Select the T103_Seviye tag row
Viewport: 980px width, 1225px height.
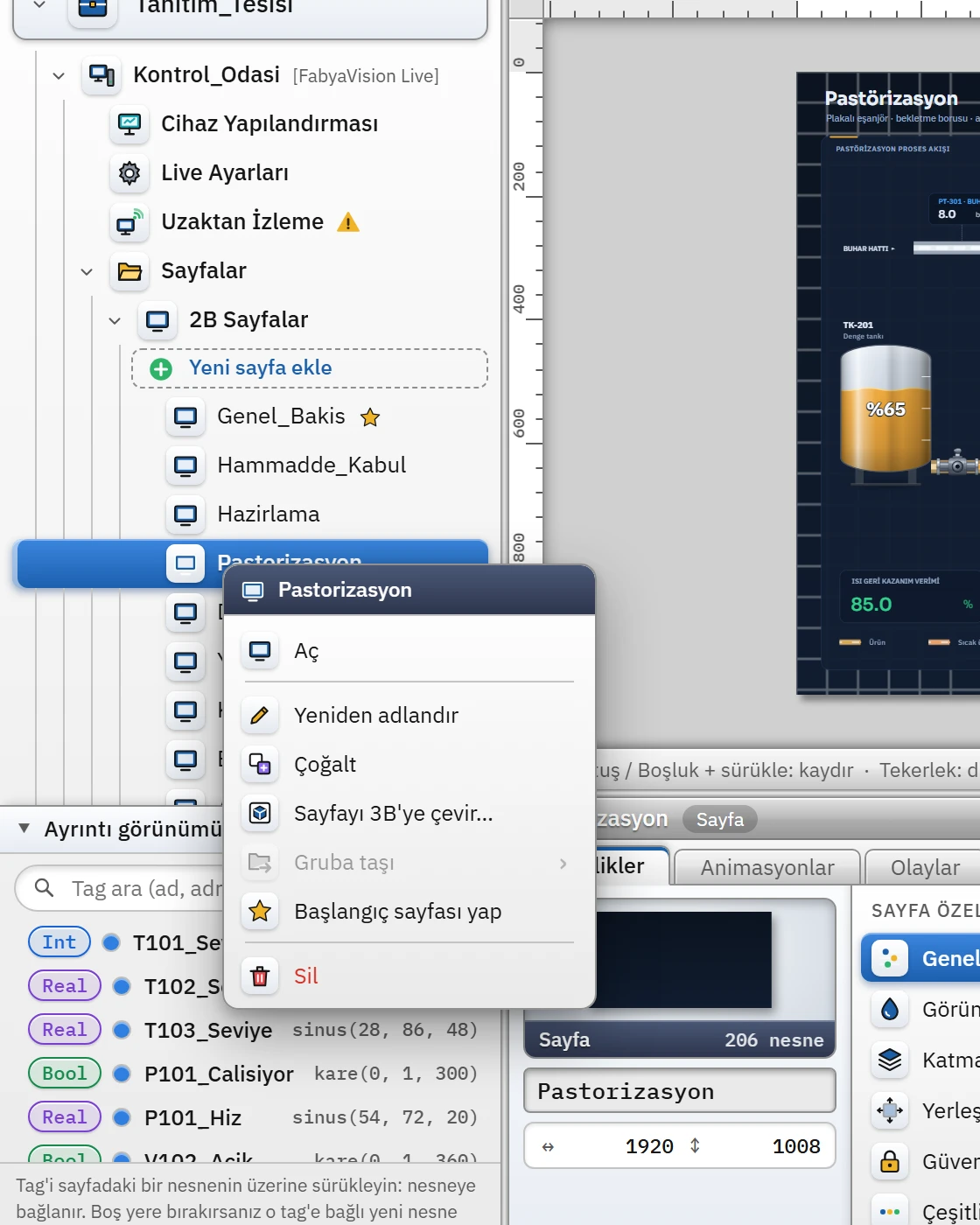253,1030
